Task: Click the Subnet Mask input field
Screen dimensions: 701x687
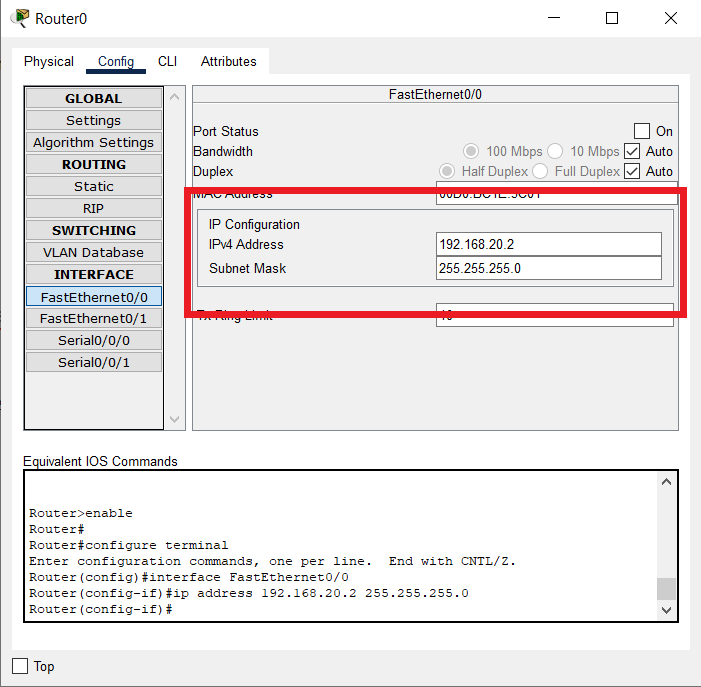Action: (x=549, y=268)
